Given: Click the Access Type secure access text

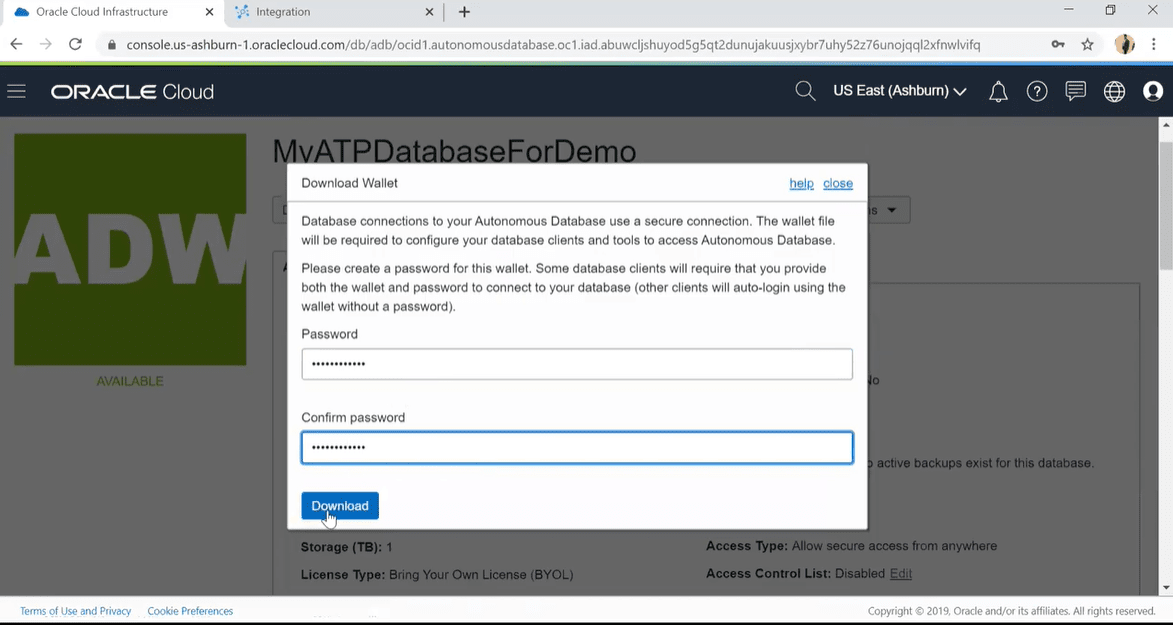Looking at the screenshot, I should tap(851, 546).
